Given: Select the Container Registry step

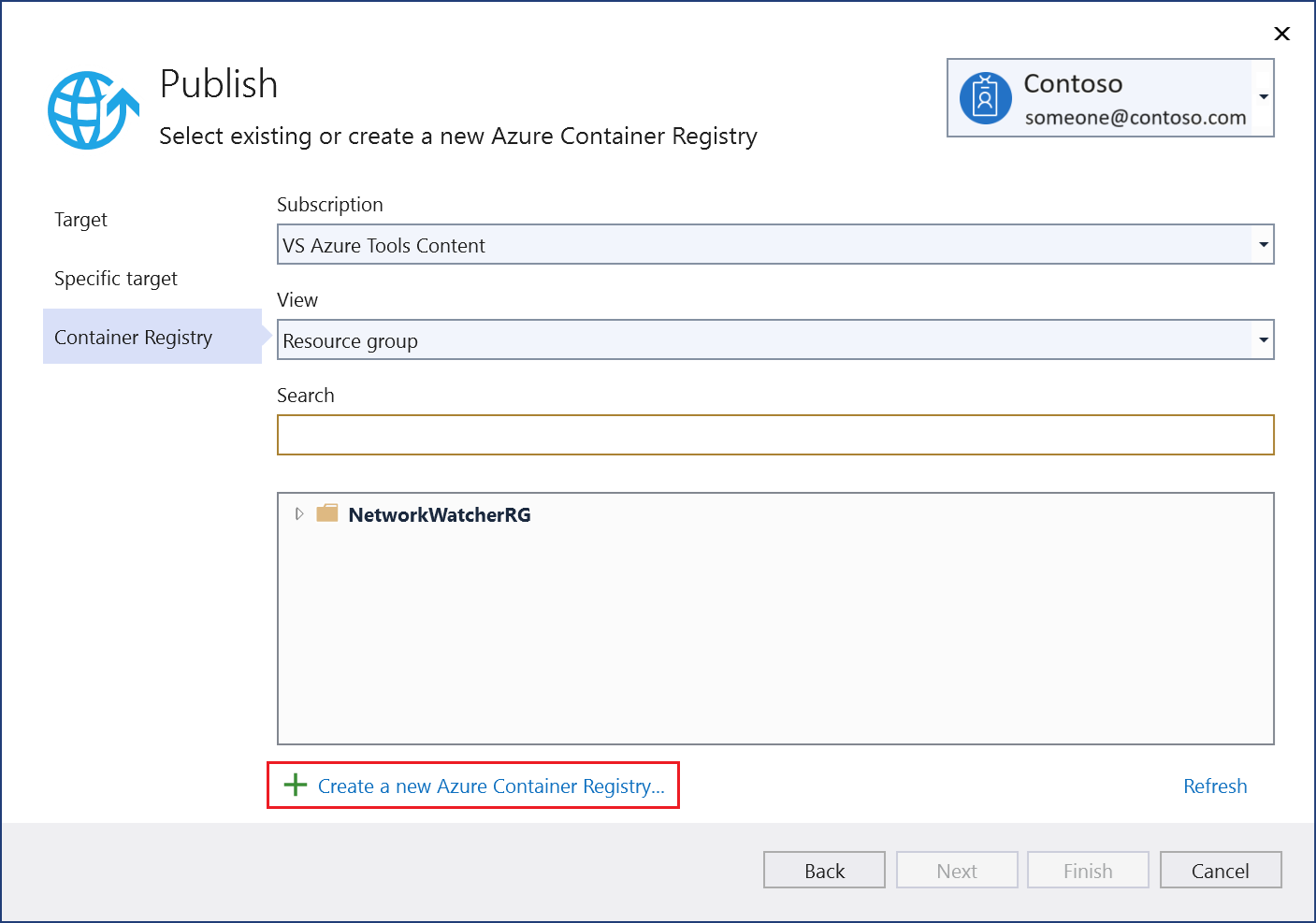Looking at the screenshot, I should (133, 337).
